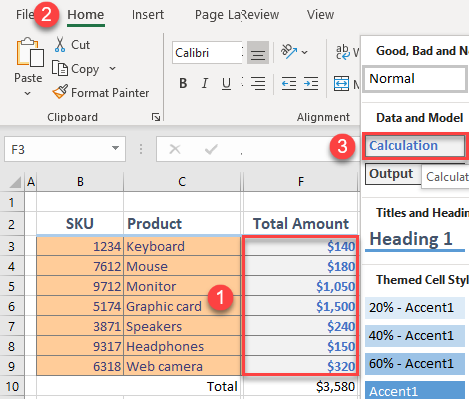469x399 pixels.
Task: Select the Product header cell
Action: point(182,224)
